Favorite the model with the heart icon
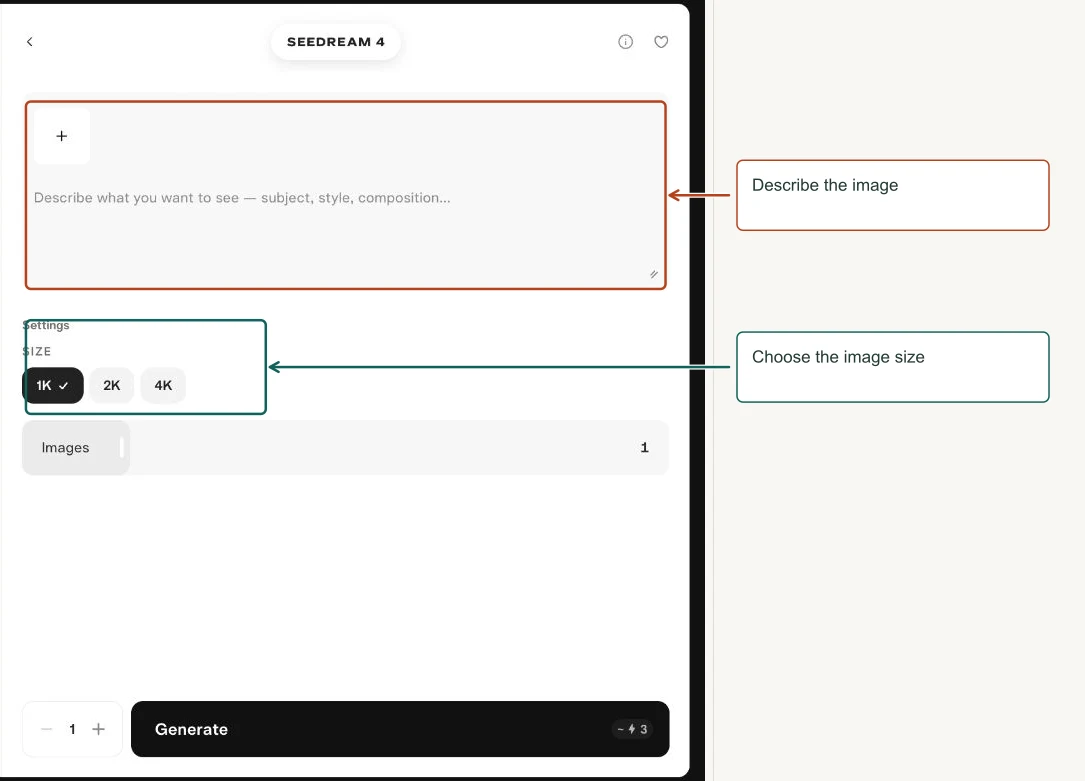This screenshot has width=1085, height=781. 662,42
